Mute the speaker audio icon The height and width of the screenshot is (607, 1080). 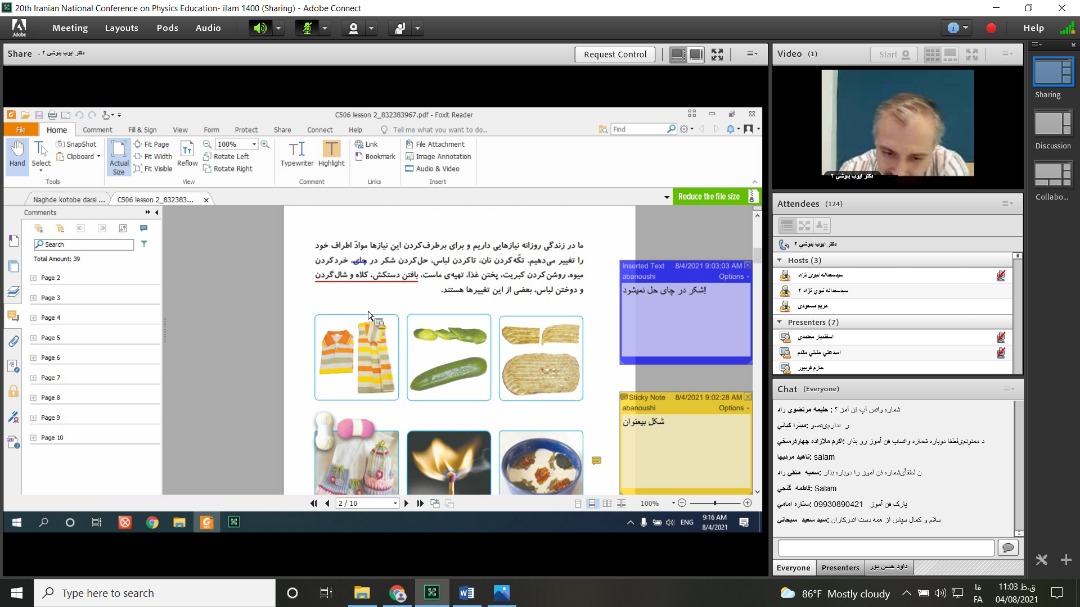click(x=260, y=28)
